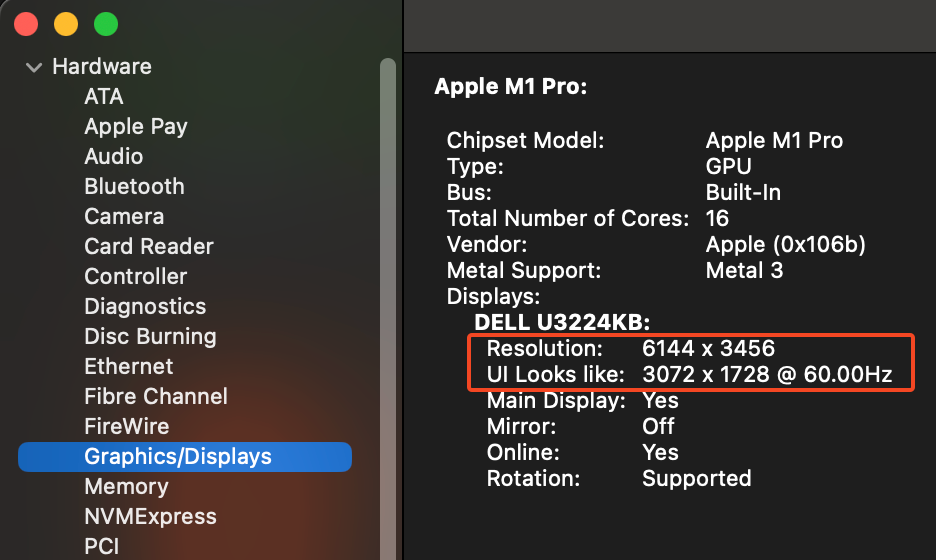936x560 pixels.
Task: Show Memory information
Action: pos(126,487)
